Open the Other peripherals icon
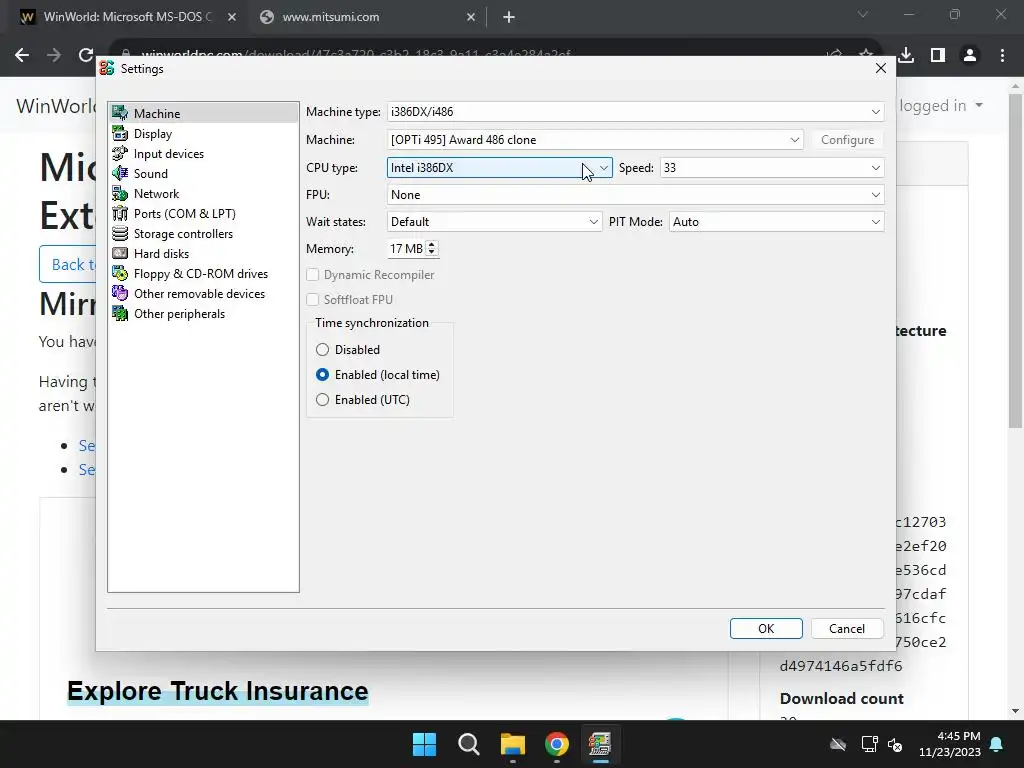Screen dimensions: 1024x768 tap(120, 313)
